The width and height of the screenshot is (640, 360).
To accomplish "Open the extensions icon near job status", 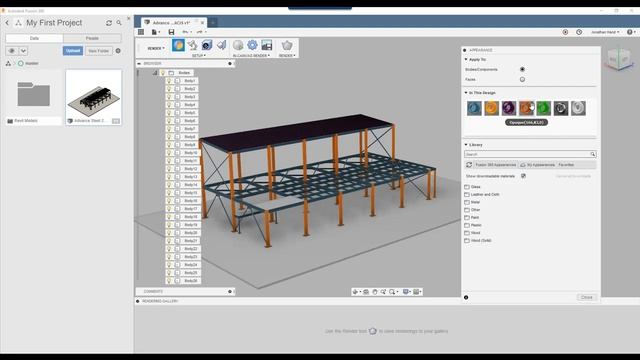I will pos(565,32).
